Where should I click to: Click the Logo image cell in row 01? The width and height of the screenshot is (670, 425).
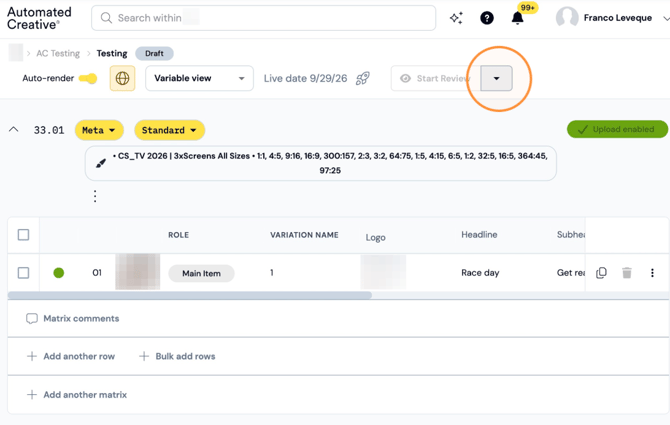tap(383, 272)
